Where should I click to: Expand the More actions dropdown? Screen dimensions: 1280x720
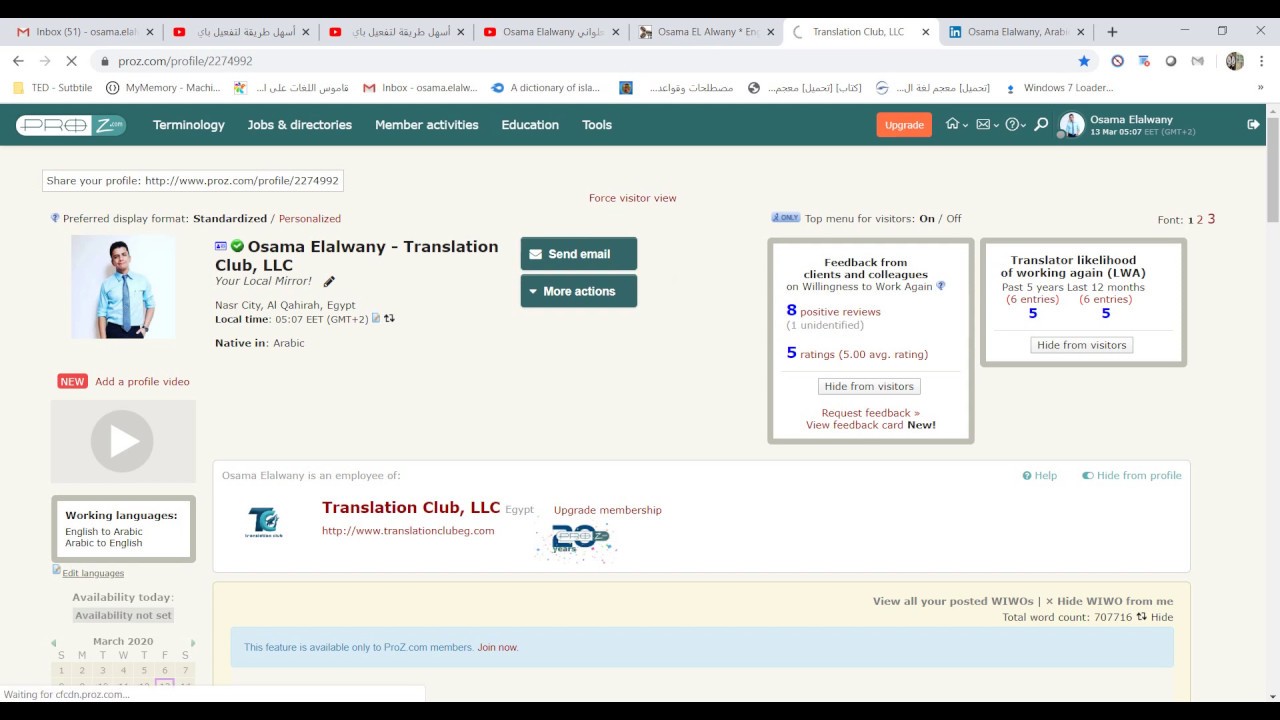pyautogui.click(x=579, y=291)
